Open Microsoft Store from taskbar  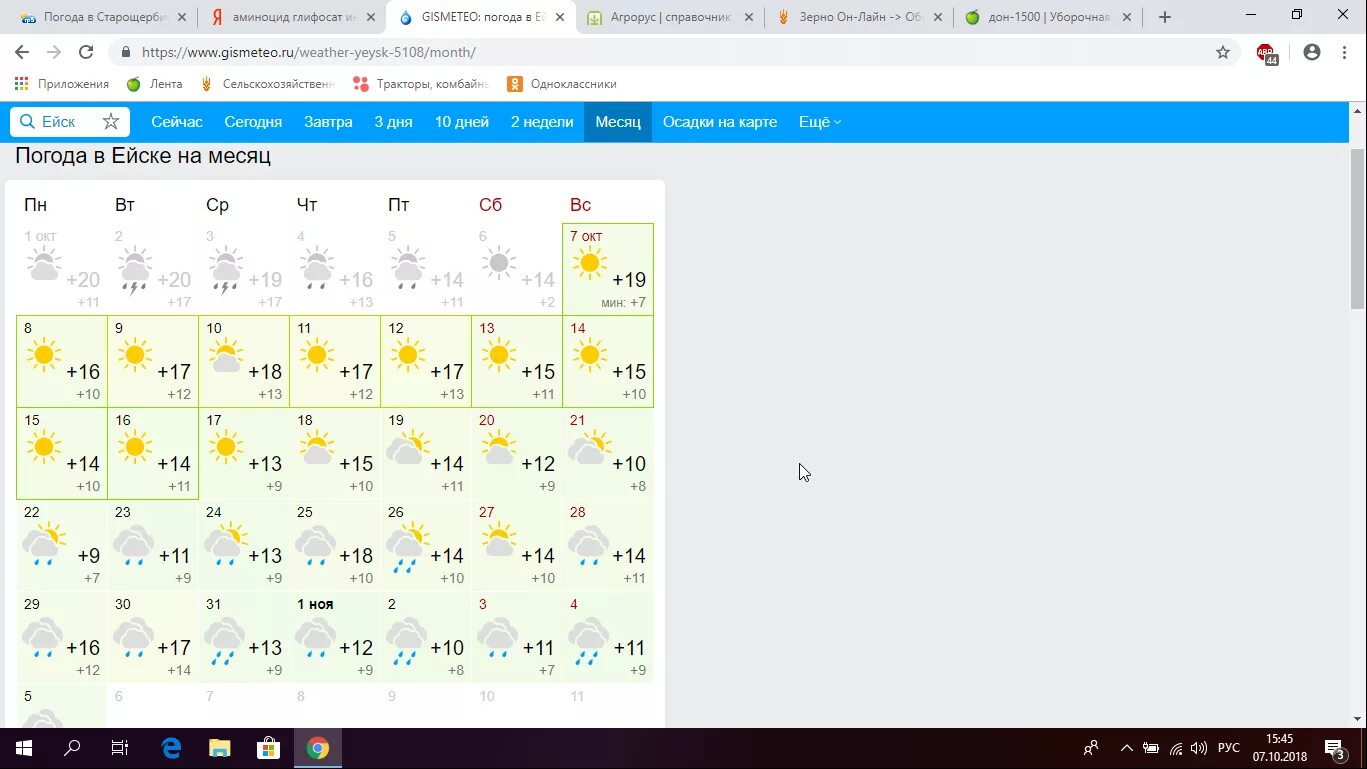click(x=268, y=748)
